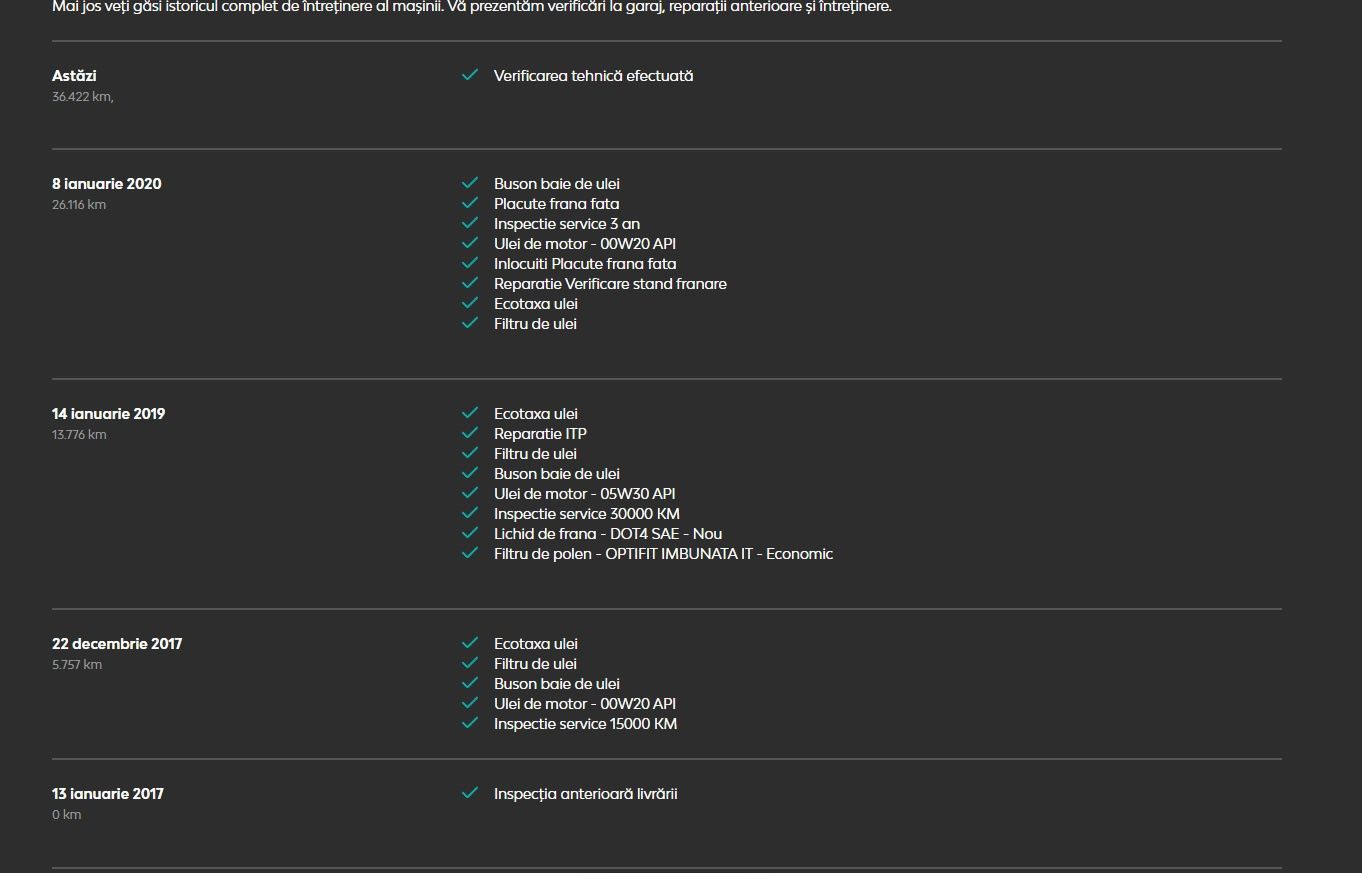Click the "36.422 km," mileage text

click(83, 97)
